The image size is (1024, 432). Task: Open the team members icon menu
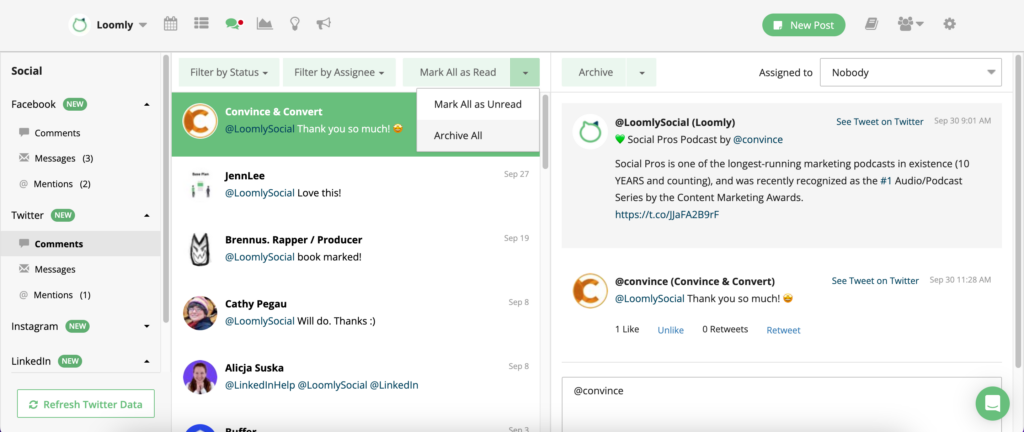(x=910, y=24)
